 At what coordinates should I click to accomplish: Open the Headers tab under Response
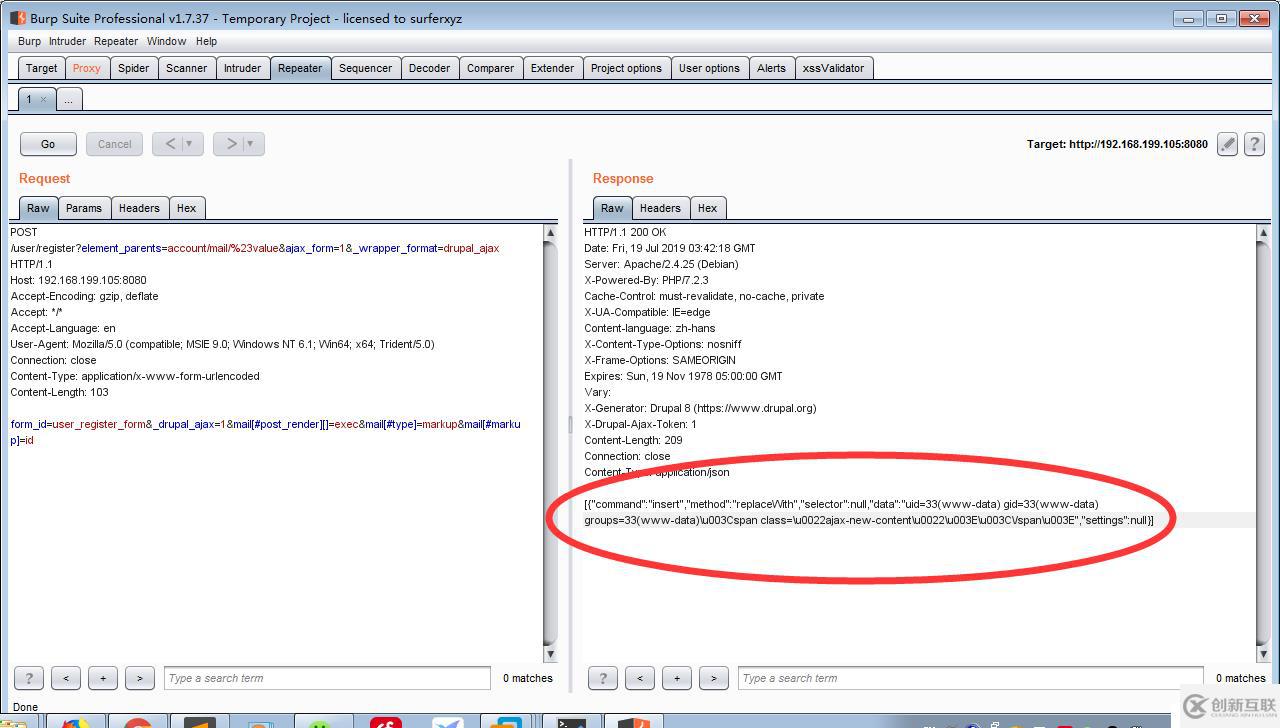tap(660, 208)
